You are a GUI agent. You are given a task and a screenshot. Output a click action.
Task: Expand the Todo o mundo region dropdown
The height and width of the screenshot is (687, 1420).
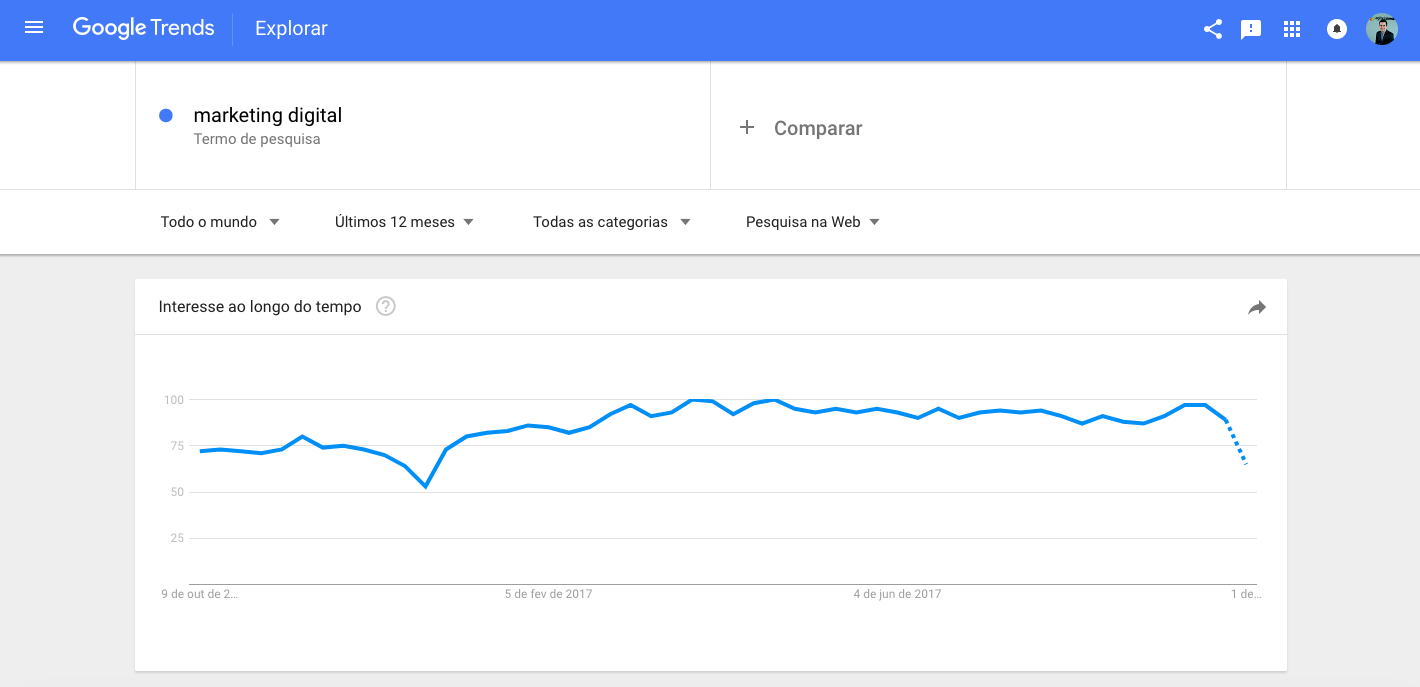[220, 222]
